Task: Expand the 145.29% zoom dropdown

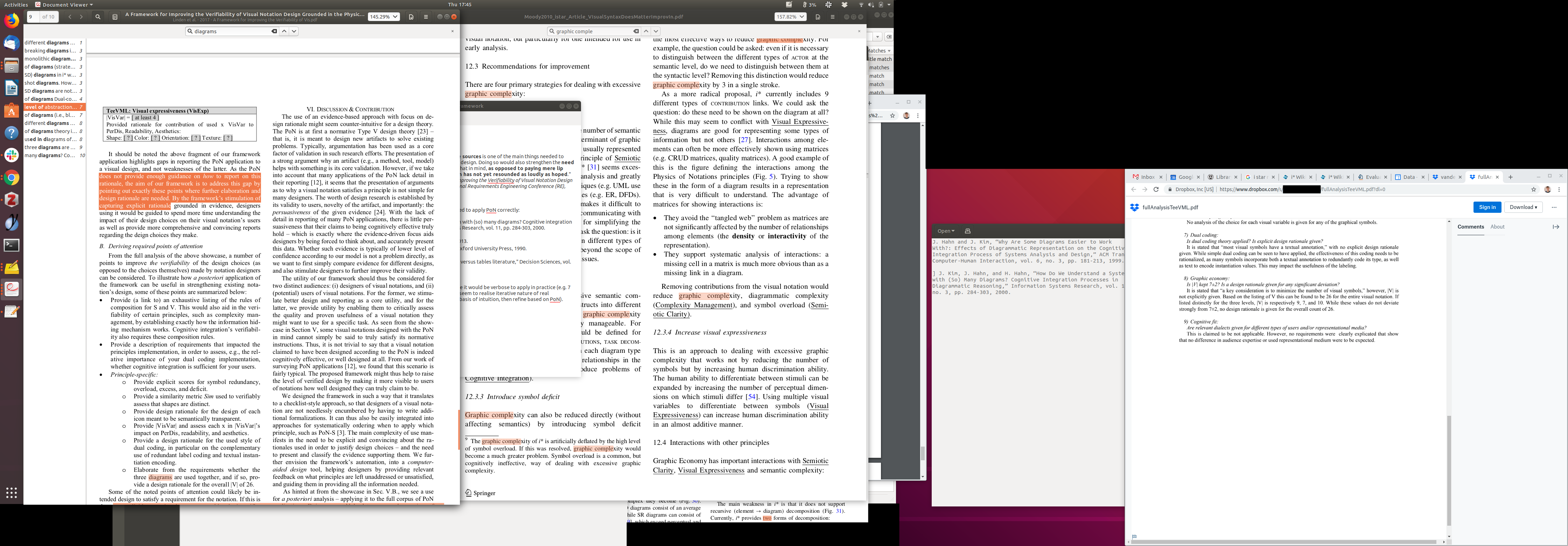Action: pos(384,17)
